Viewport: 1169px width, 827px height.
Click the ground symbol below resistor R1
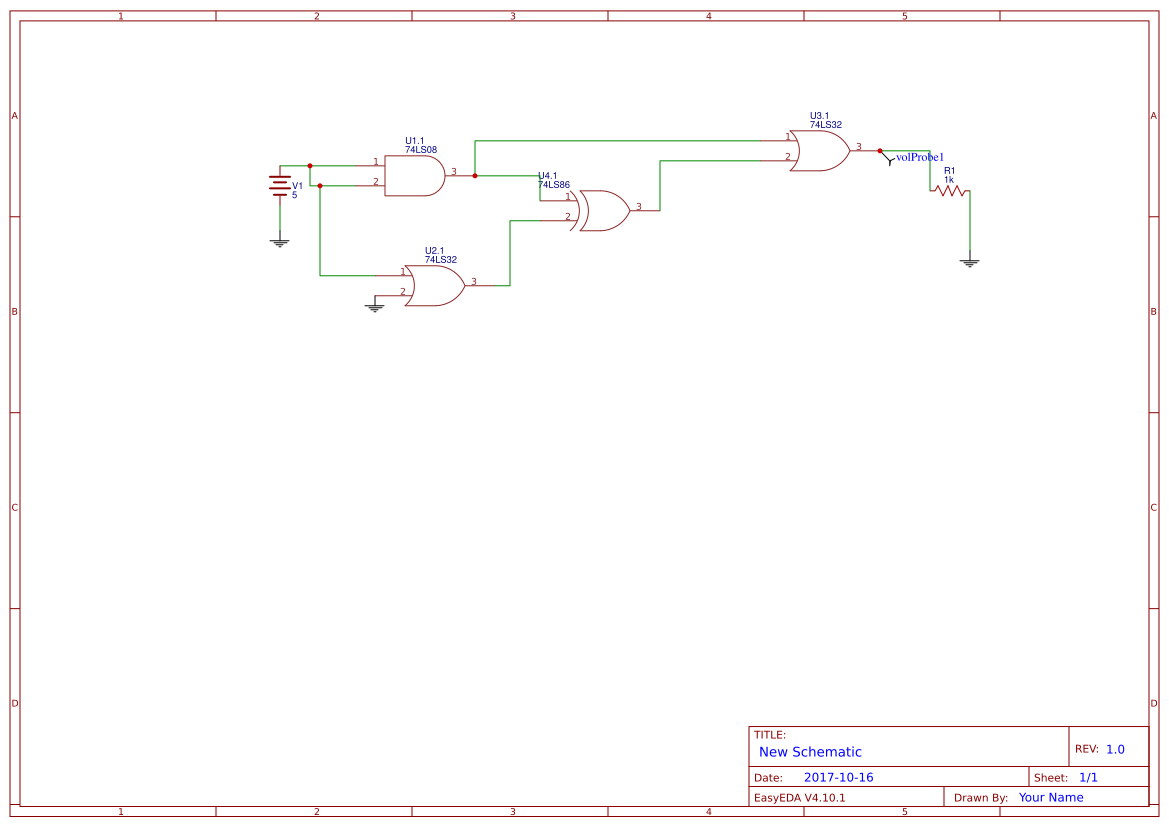969,262
